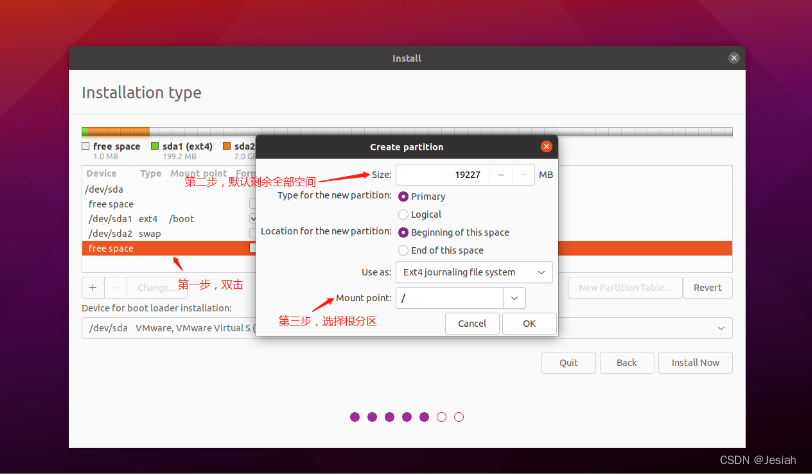Screen dimensions: 812x475
Task: Close the Install window
Action: pos(733,58)
